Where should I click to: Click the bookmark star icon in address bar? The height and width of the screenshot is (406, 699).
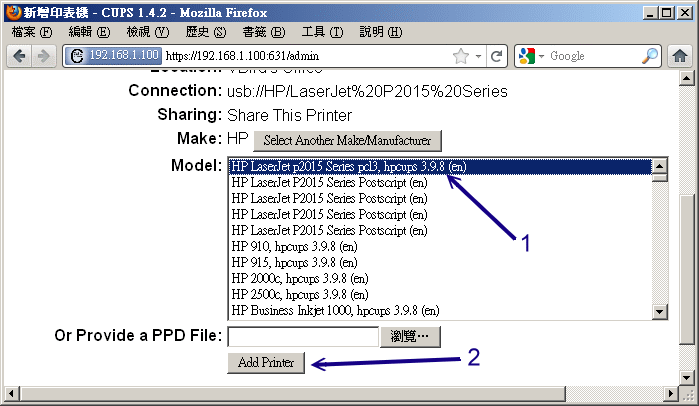tap(461, 56)
